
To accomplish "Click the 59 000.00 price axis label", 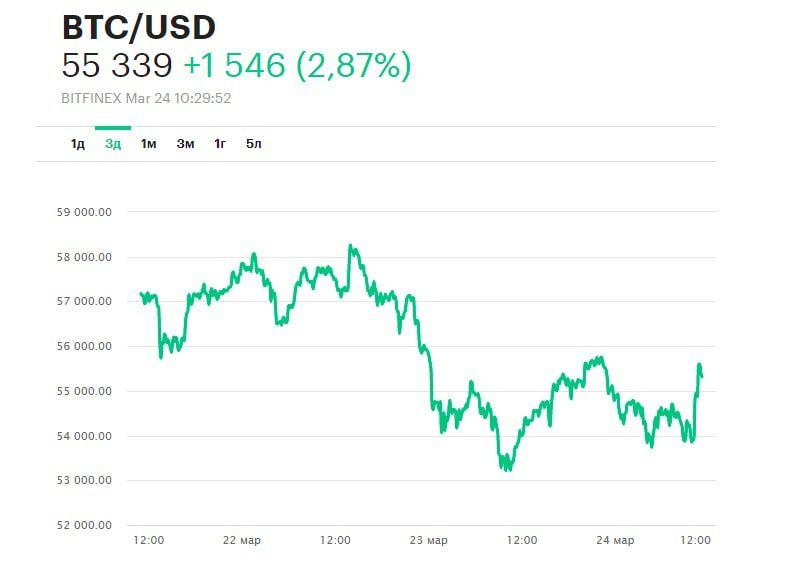I will click(x=84, y=212).
